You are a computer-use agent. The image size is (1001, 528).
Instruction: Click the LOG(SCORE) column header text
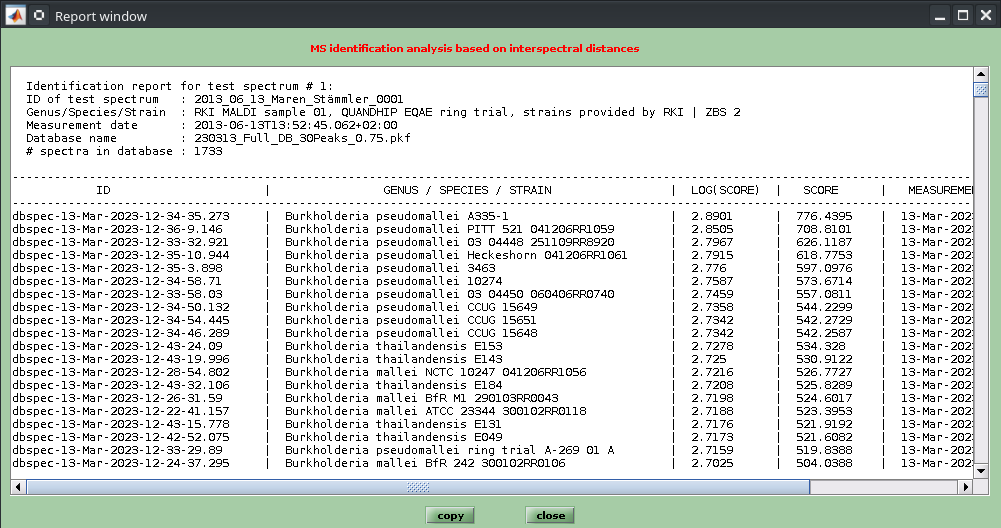pos(725,190)
